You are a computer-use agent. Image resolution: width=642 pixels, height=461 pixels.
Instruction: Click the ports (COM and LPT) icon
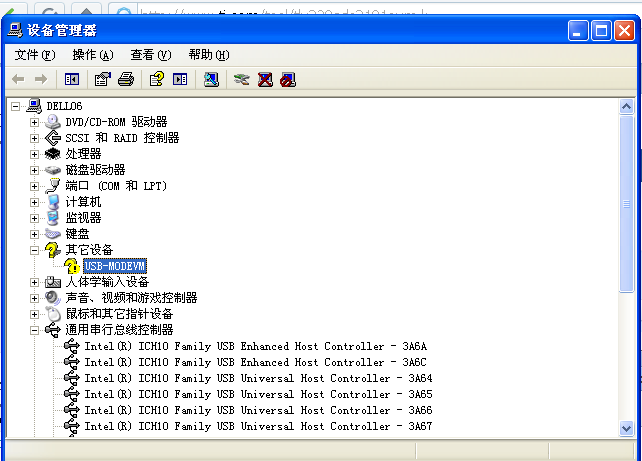click(53, 186)
